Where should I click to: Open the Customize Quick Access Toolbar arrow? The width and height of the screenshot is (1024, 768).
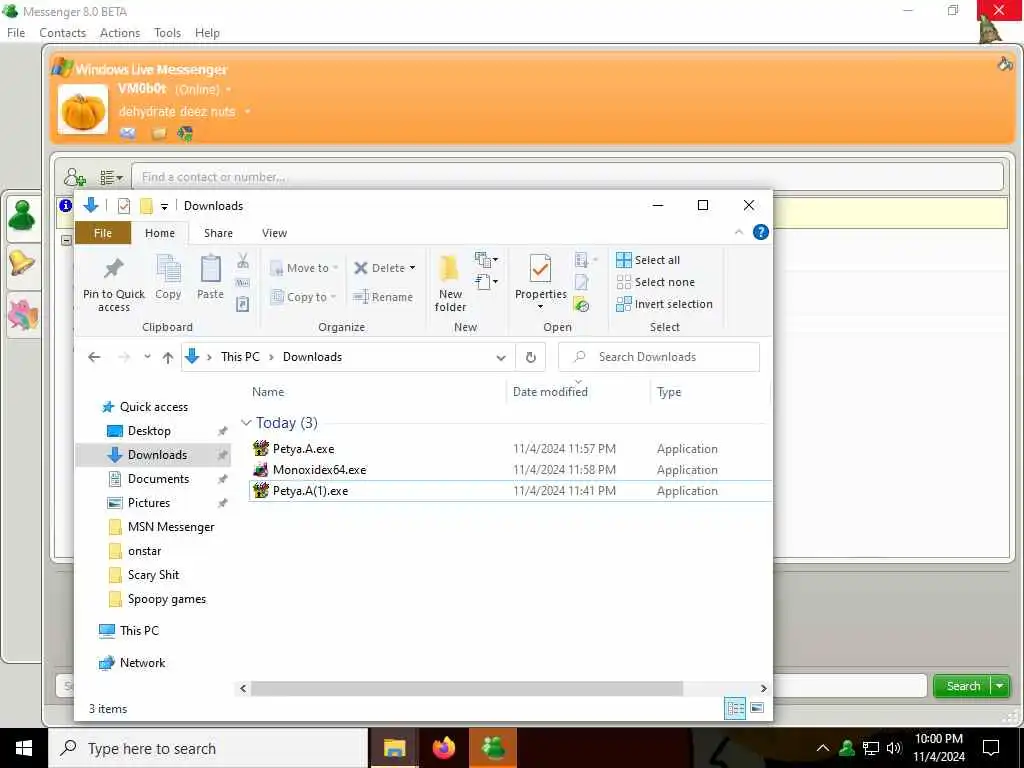click(165, 206)
